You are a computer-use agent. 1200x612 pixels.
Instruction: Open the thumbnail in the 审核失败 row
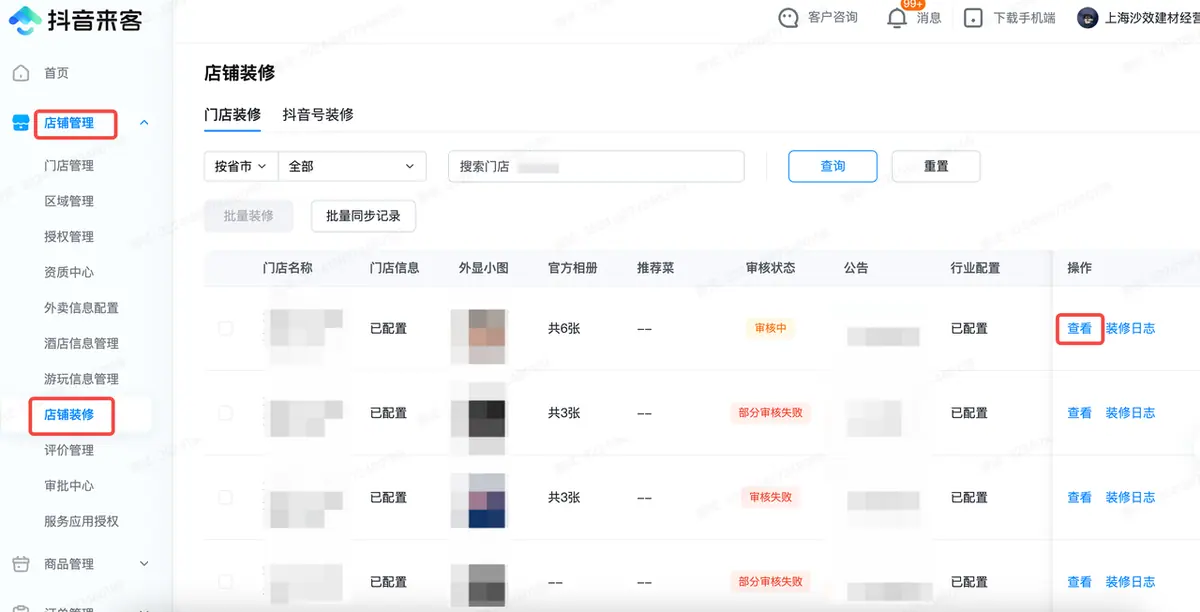tap(478, 500)
